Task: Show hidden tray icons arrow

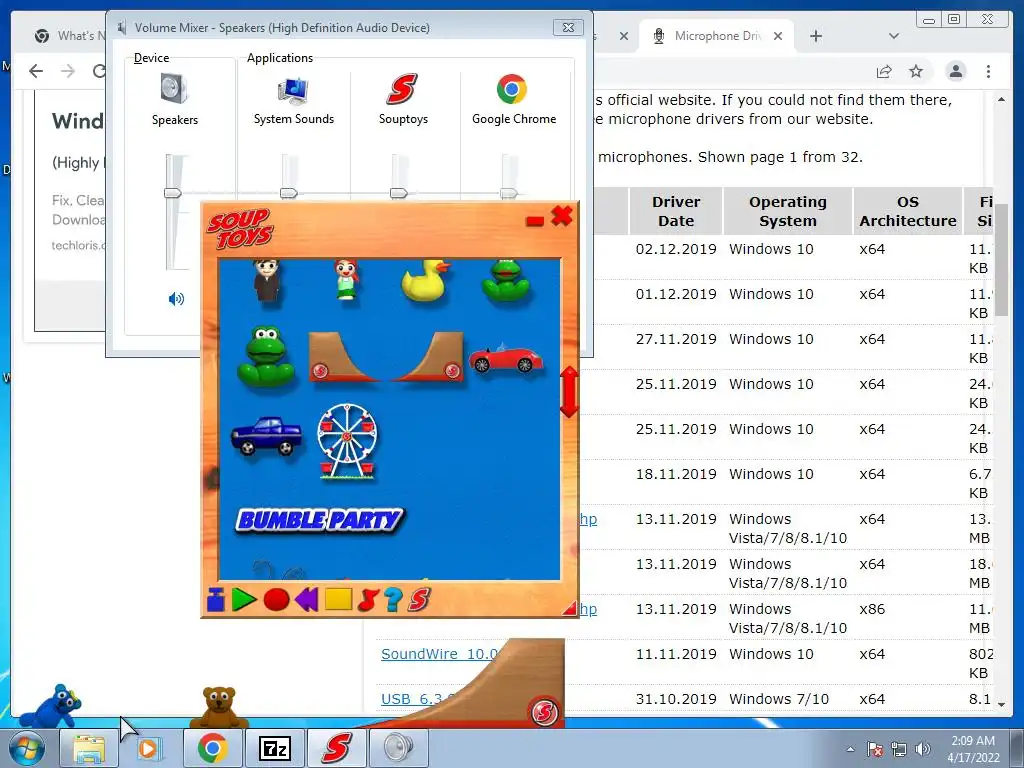Action: (x=850, y=749)
